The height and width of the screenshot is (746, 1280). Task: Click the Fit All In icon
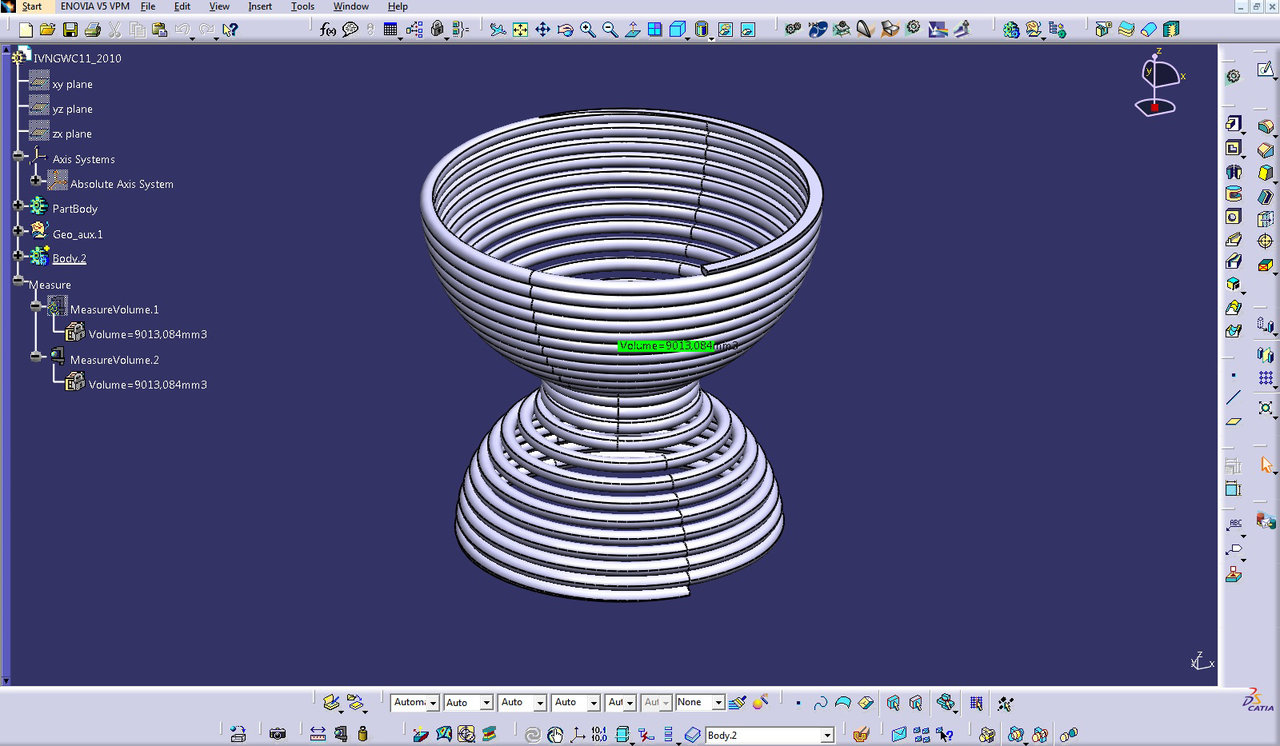point(520,30)
